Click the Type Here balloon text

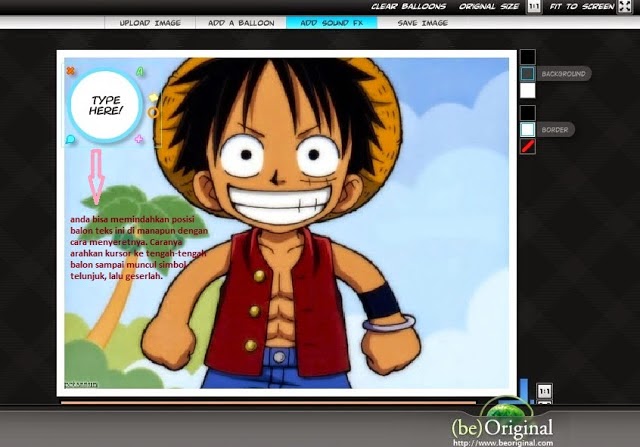(x=106, y=105)
